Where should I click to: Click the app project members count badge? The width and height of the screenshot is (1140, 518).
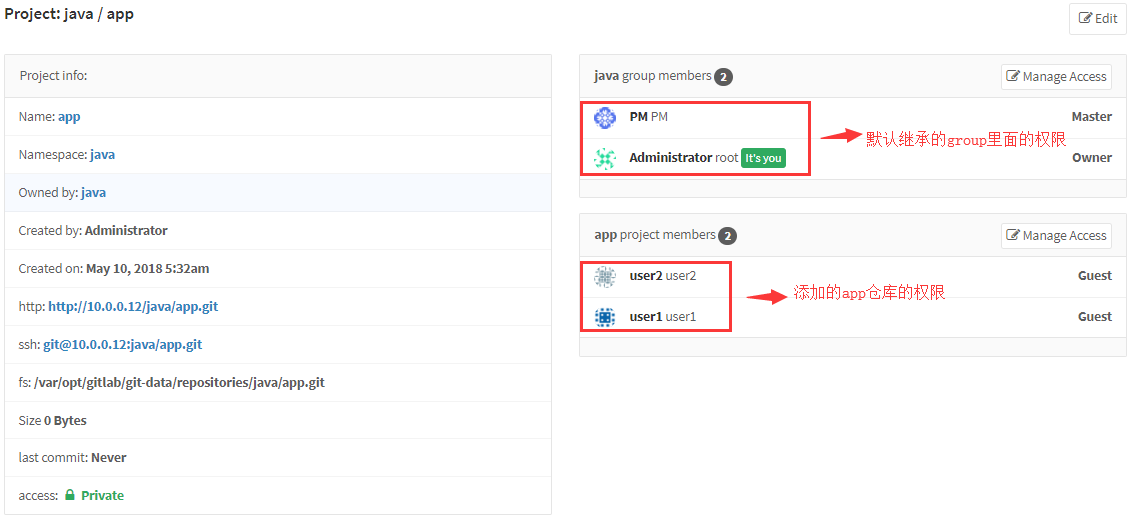728,236
